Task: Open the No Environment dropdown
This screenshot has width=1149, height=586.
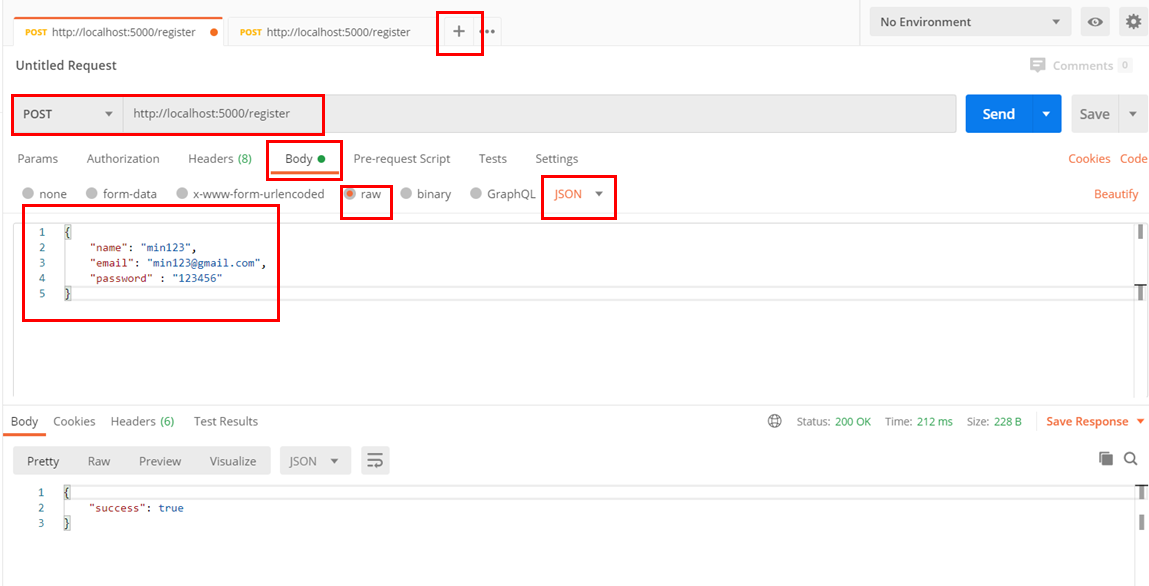Action: 968,21
